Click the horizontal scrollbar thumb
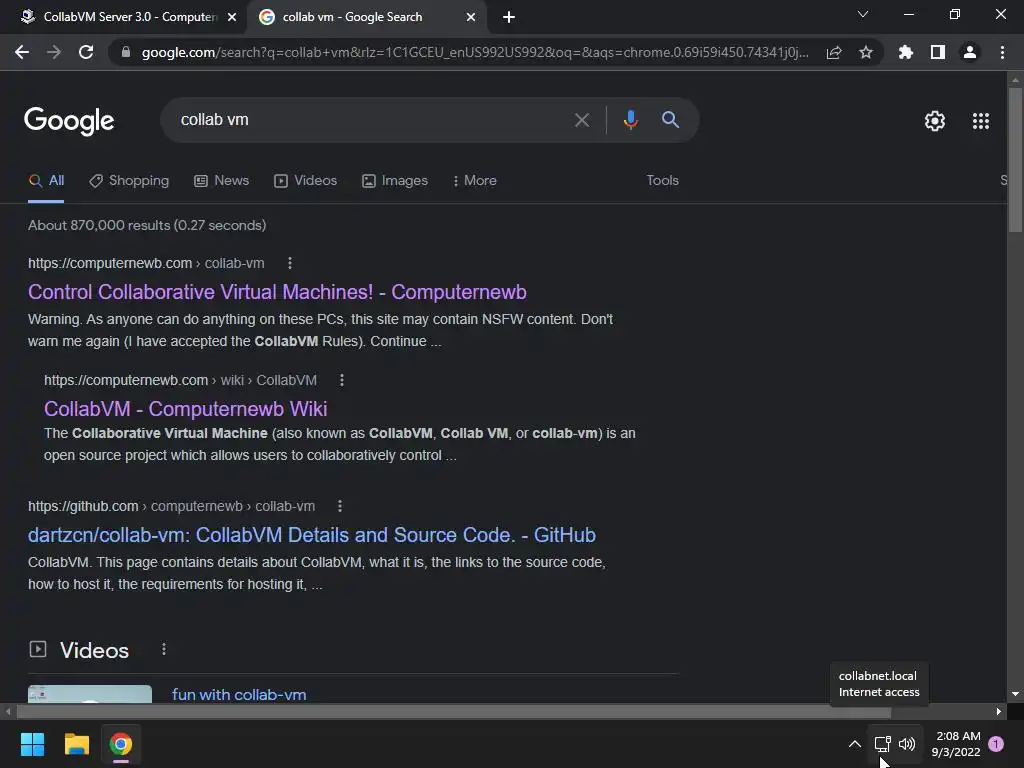The width and height of the screenshot is (1024, 768). click(x=454, y=712)
